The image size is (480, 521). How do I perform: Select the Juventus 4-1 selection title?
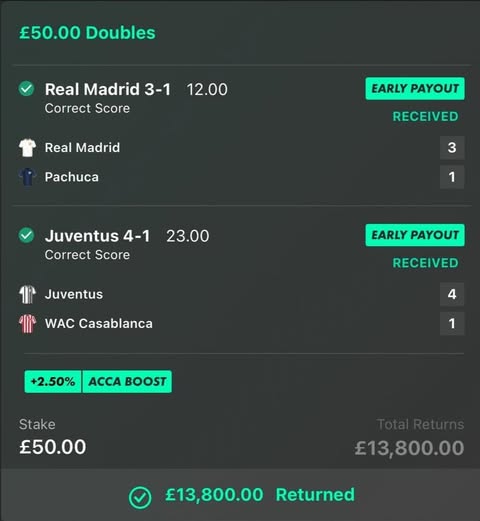pyautogui.click(x=97, y=236)
